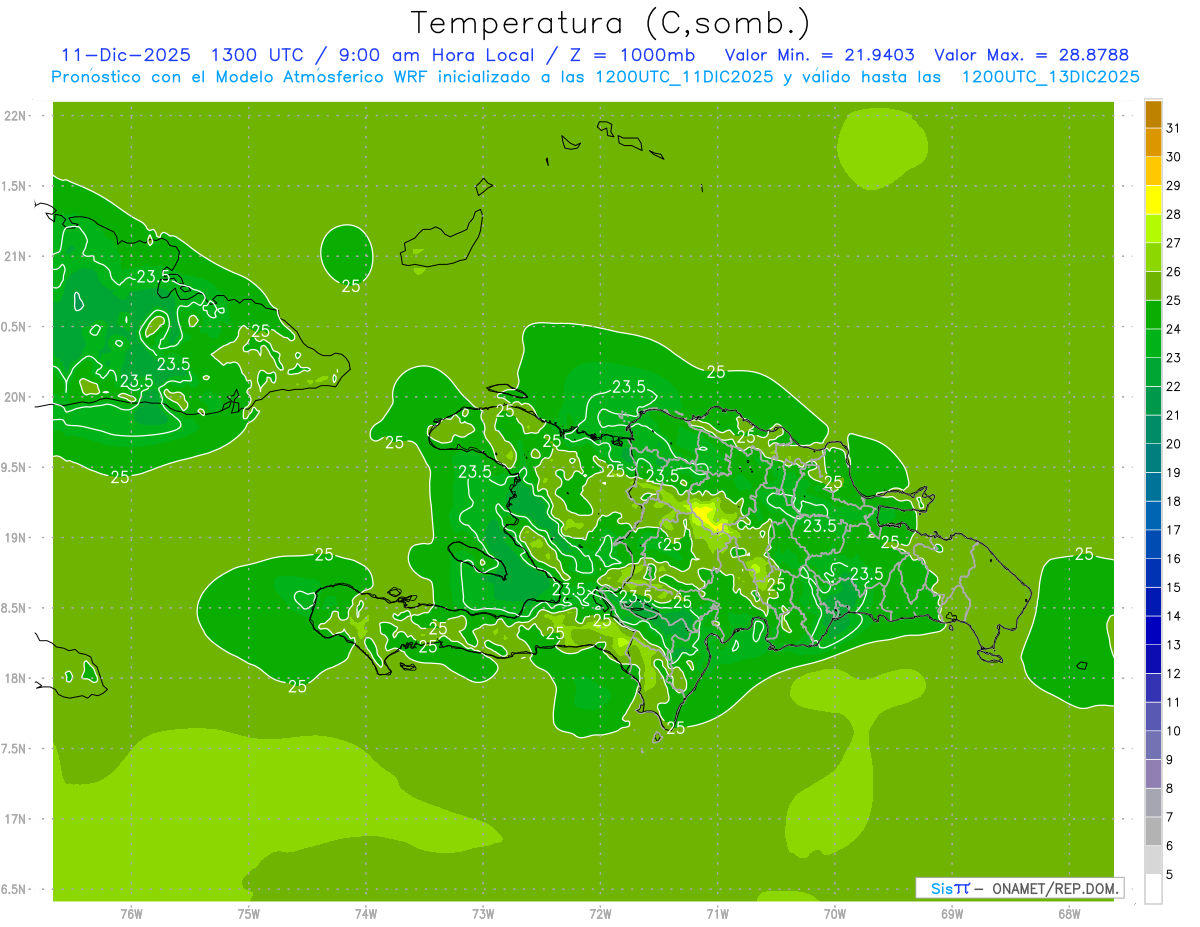
Task: Click the '17N' latitude axis label
Action: pyautogui.click(x=17, y=820)
